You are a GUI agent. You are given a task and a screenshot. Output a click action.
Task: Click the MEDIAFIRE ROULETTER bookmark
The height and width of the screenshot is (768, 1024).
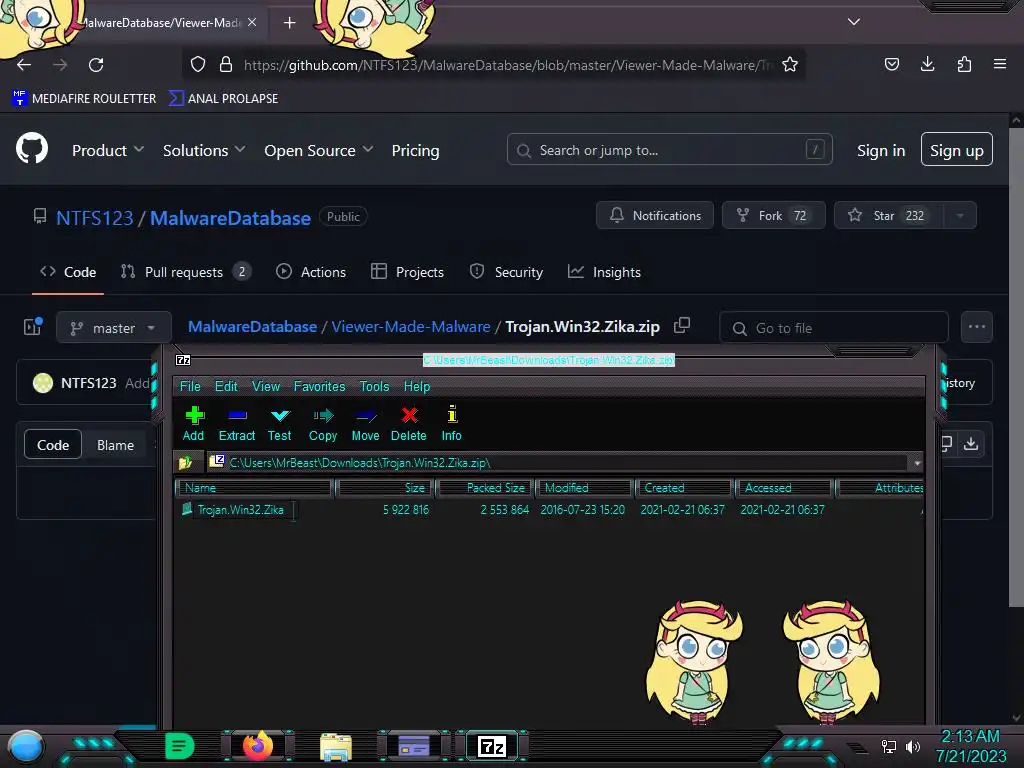[85, 98]
